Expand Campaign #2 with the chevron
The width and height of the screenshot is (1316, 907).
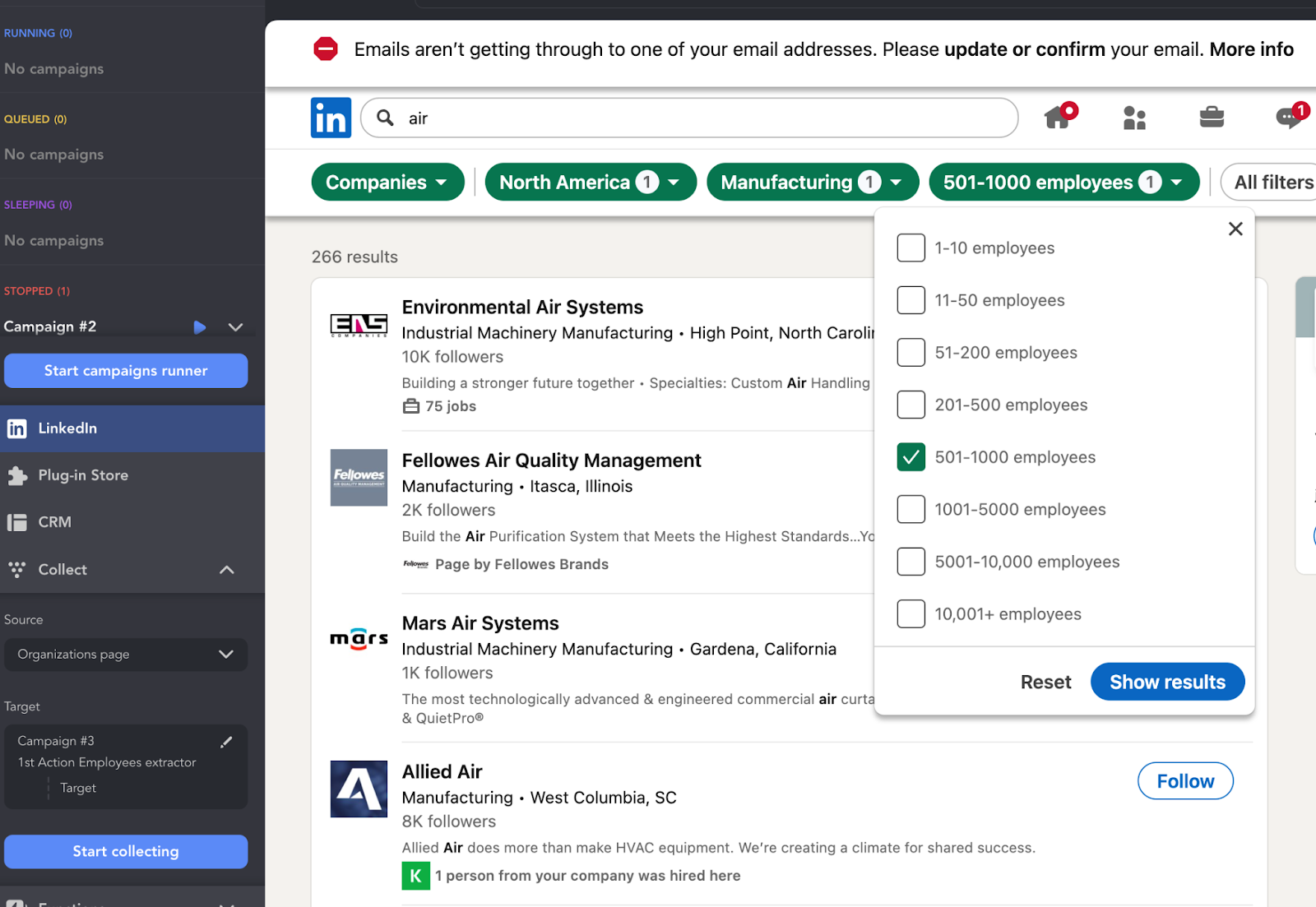235,327
